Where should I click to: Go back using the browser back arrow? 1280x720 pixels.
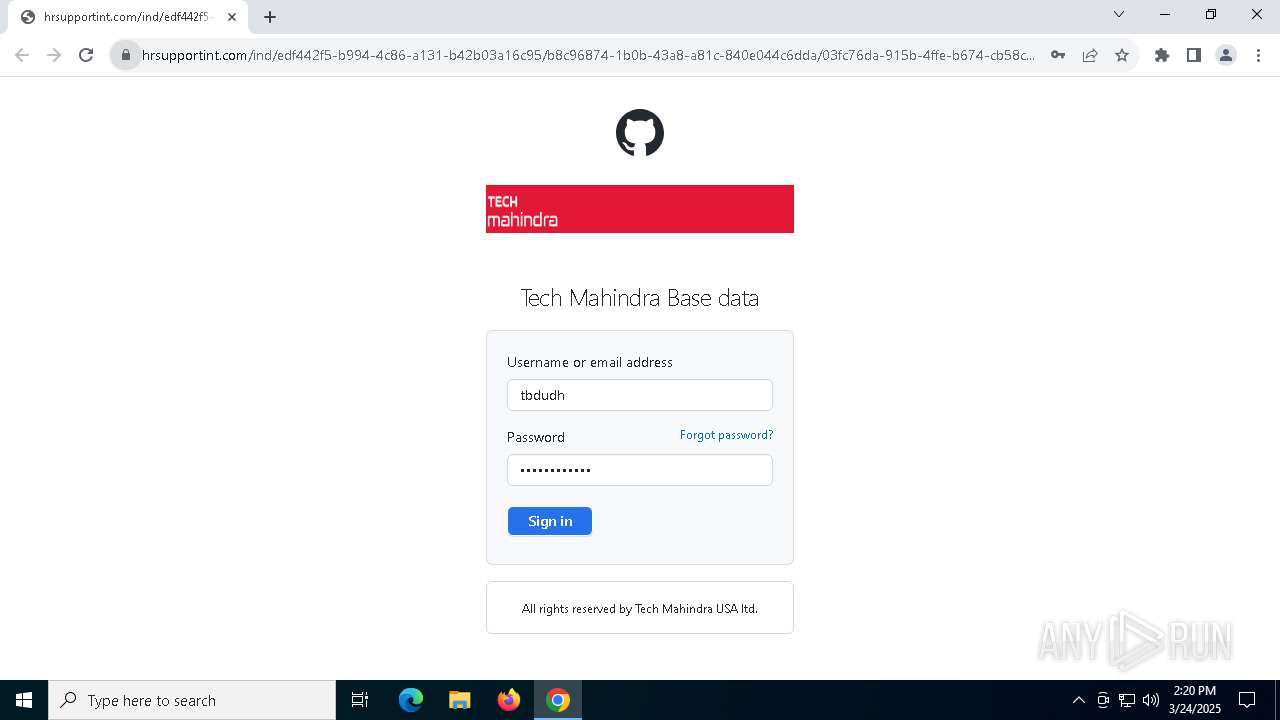(22, 55)
